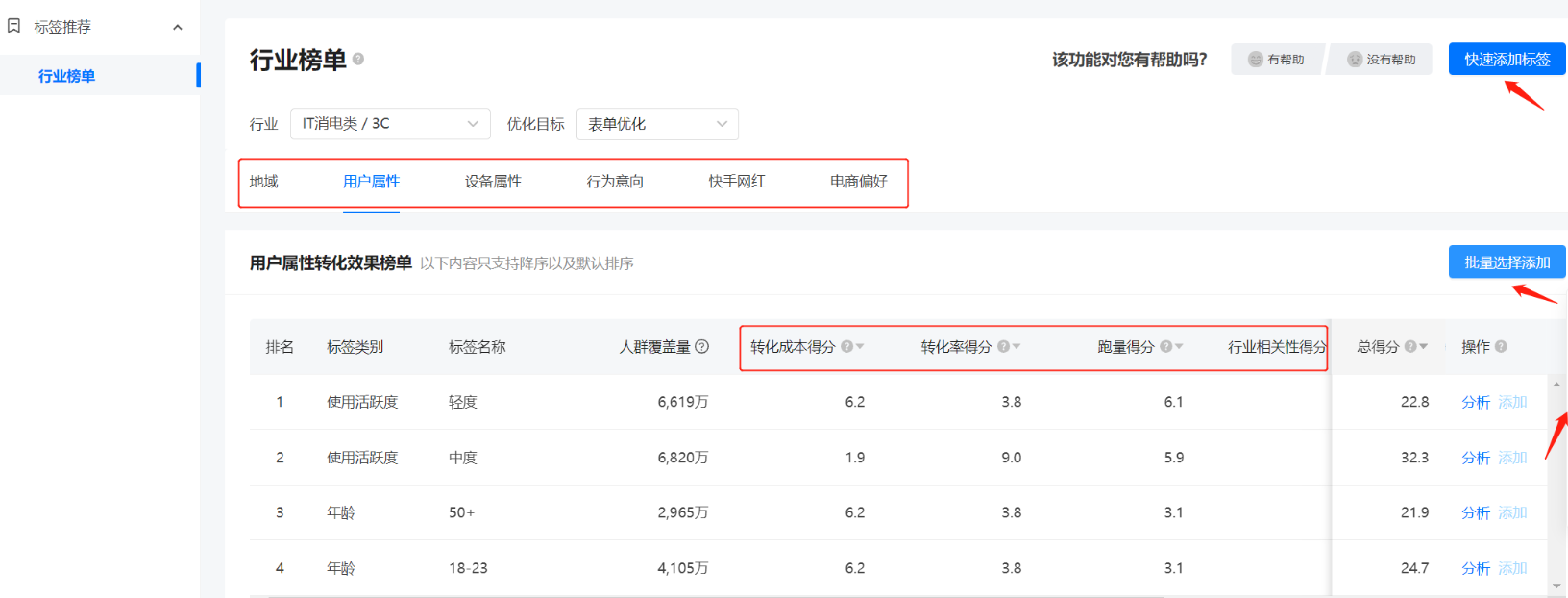Collapse the 标签推荐 sidebar section chevron
The width and height of the screenshot is (1568, 598).
[x=178, y=27]
